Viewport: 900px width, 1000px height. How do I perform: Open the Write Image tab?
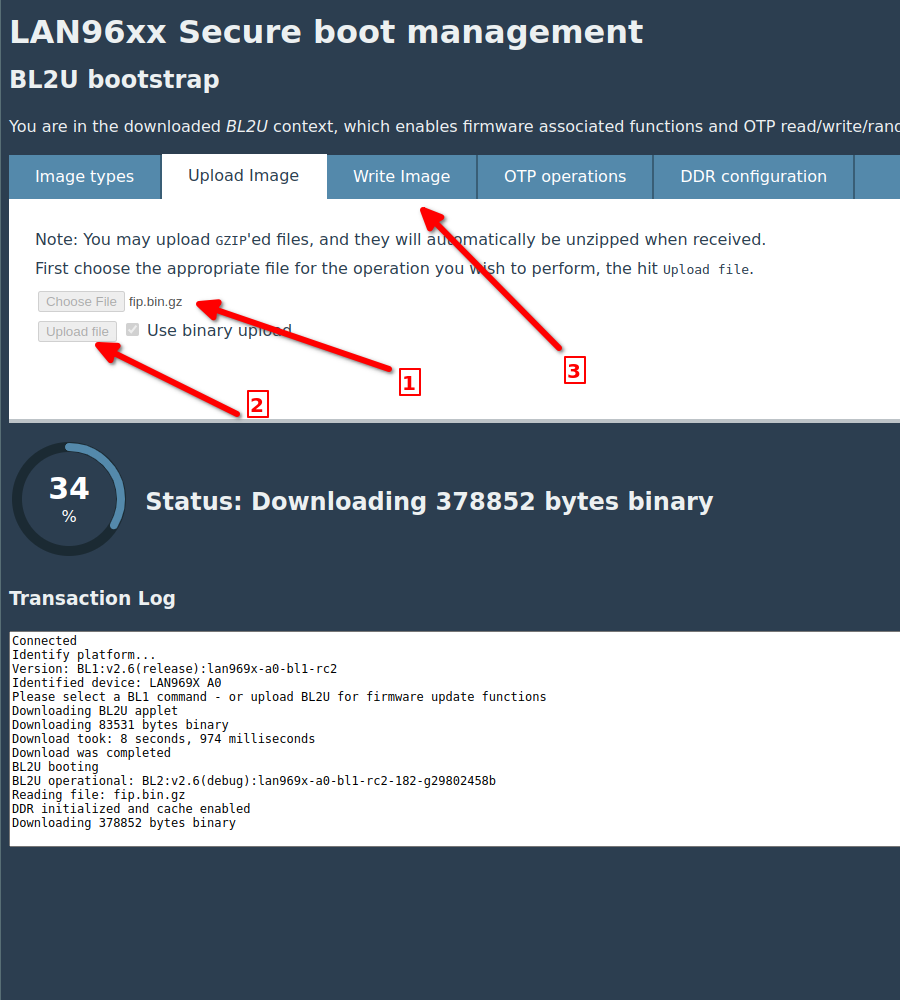(x=401, y=176)
